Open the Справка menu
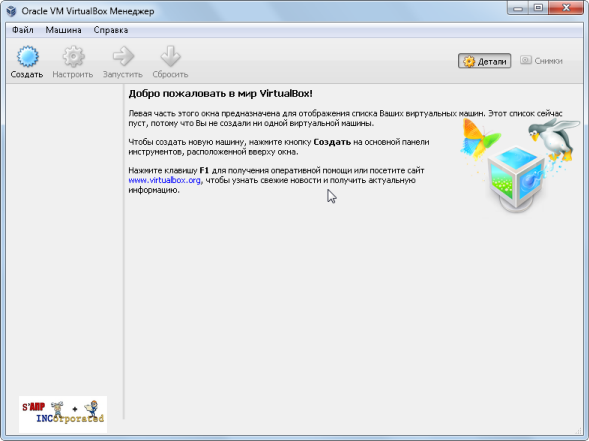The height and width of the screenshot is (441, 589). click(x=111, y=30)
